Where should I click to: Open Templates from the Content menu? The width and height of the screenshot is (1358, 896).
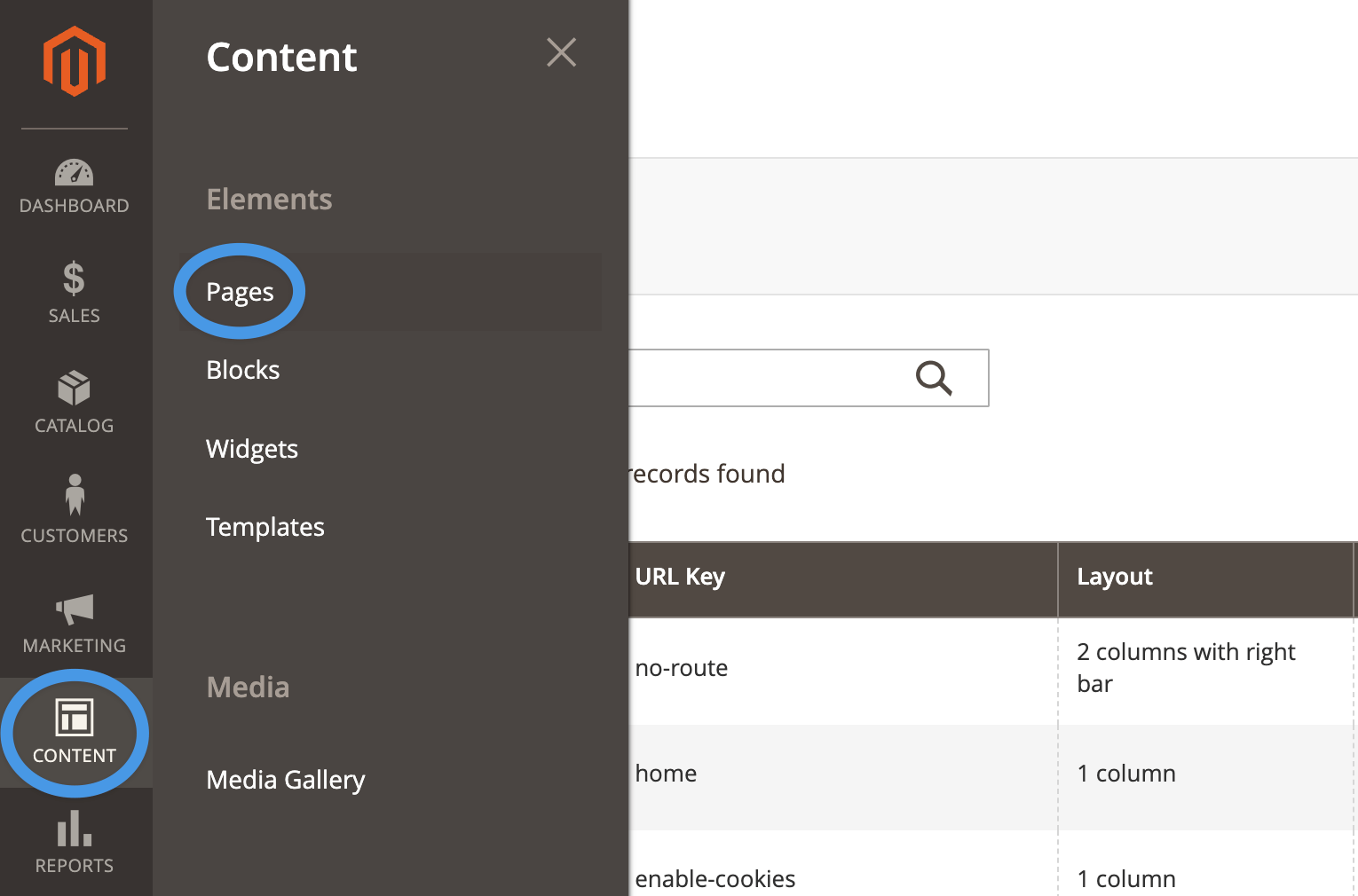[x=264, y=526]
